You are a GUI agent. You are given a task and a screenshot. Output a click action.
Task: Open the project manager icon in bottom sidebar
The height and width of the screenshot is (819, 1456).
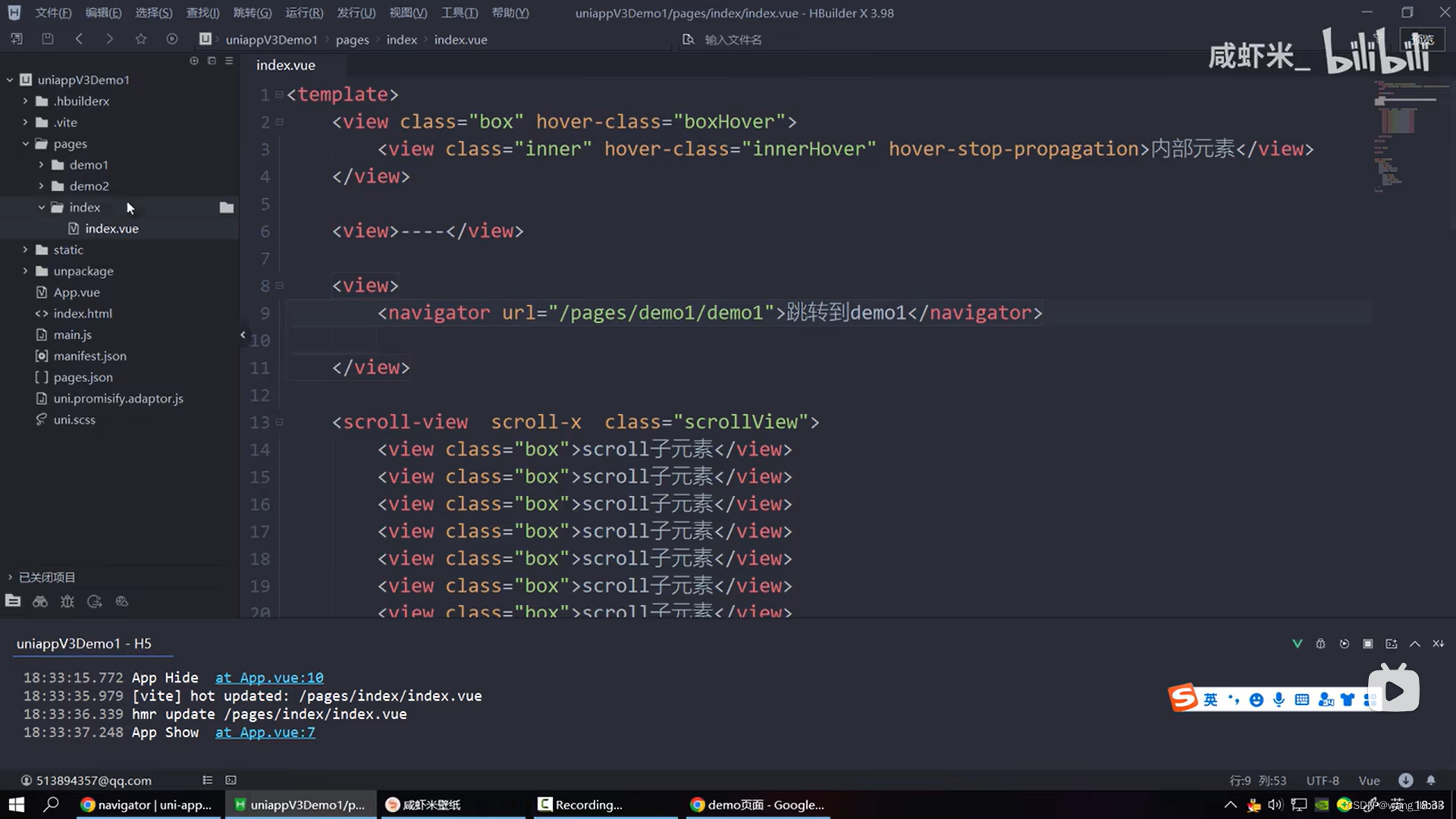pyautogui.click(x=13, y=601)
